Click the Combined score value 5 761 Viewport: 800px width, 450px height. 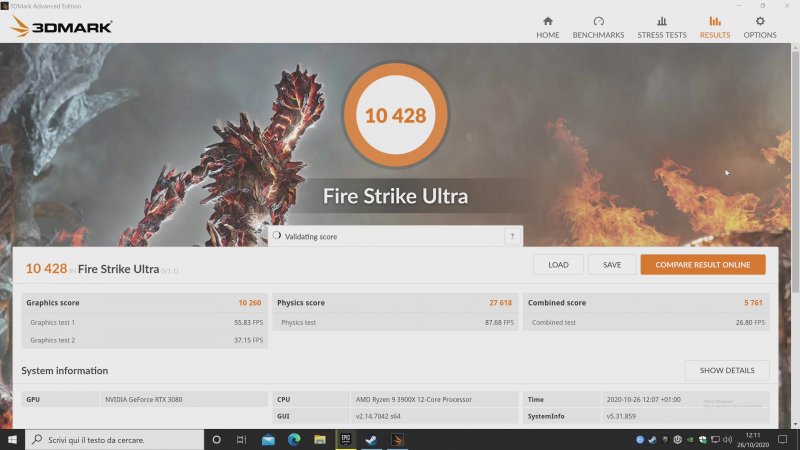(x=753, y=303)
